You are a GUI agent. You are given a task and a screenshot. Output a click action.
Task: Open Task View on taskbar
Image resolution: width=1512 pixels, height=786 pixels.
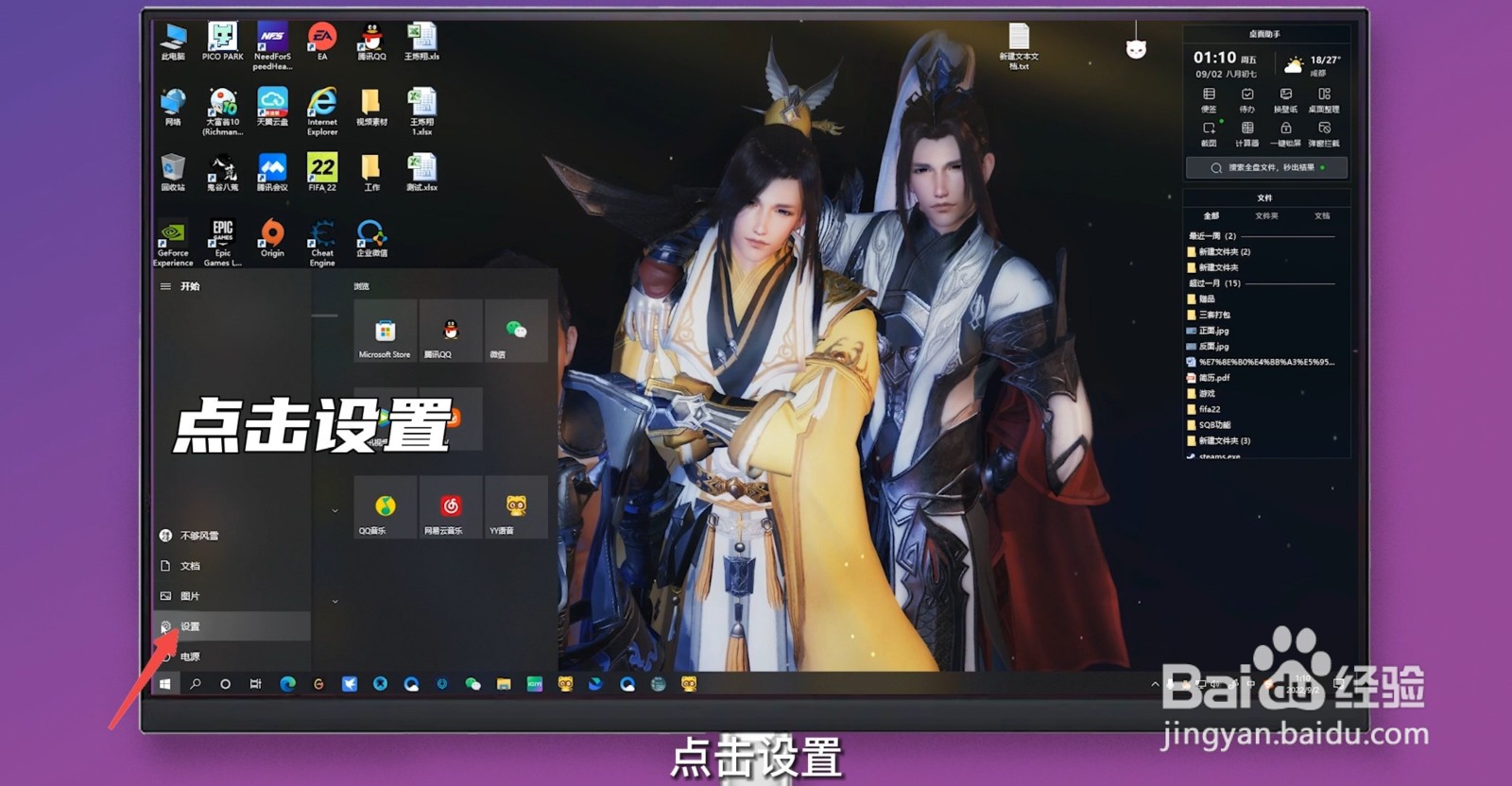[x=255, y=683]
